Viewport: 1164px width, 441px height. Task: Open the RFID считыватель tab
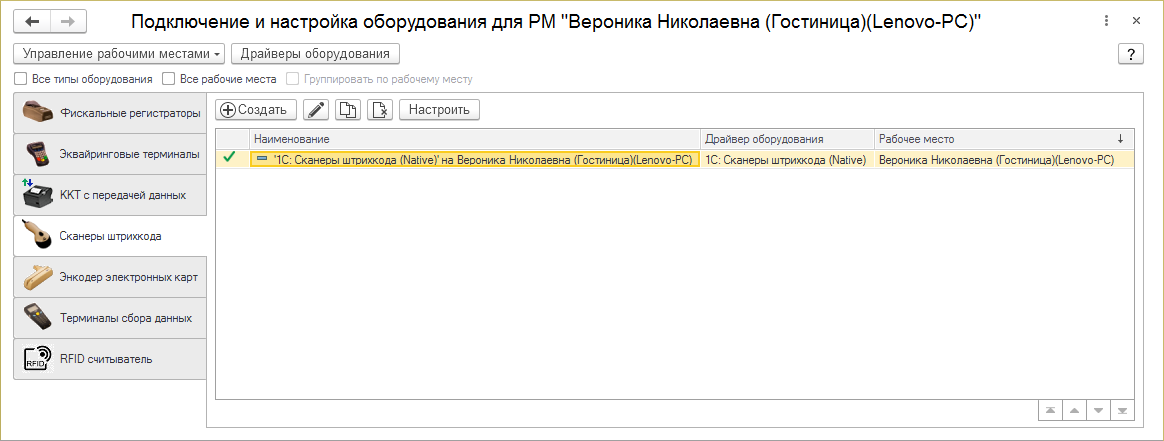(109, 359)
